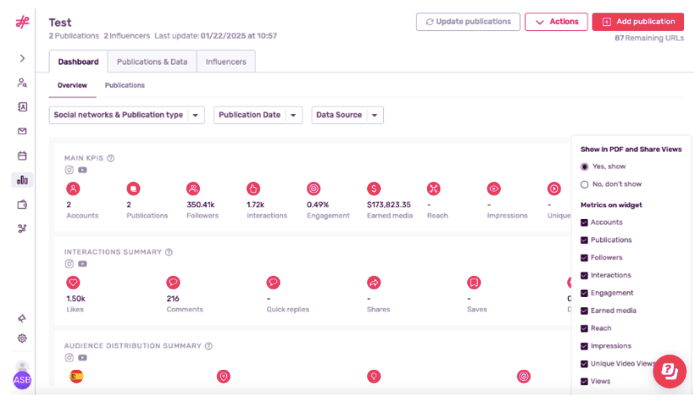Open the calendar icon in sidebar
This screenshot has height=401, width=700.
pyautogui.click(x=22, y=156)
